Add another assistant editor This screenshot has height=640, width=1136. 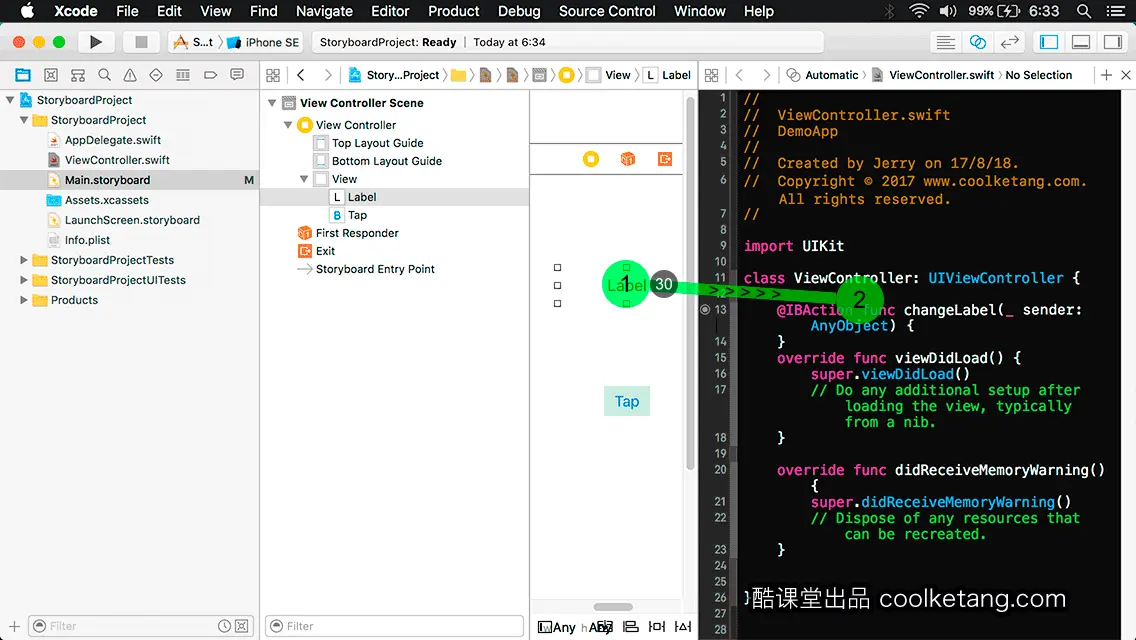point(1106,75)
